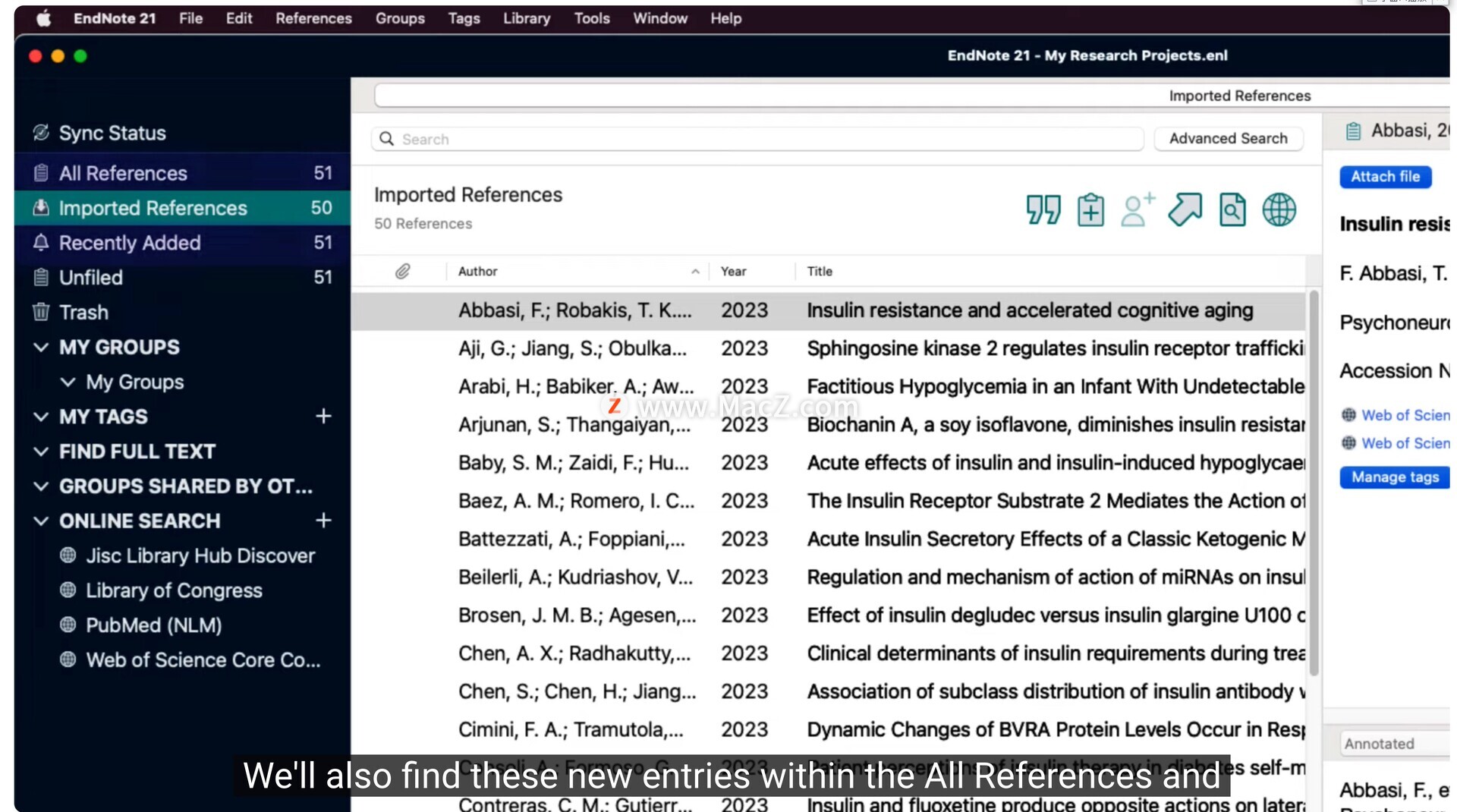Click the Advanced Search button
The image size is (1457, 812).
(1228, 138)
